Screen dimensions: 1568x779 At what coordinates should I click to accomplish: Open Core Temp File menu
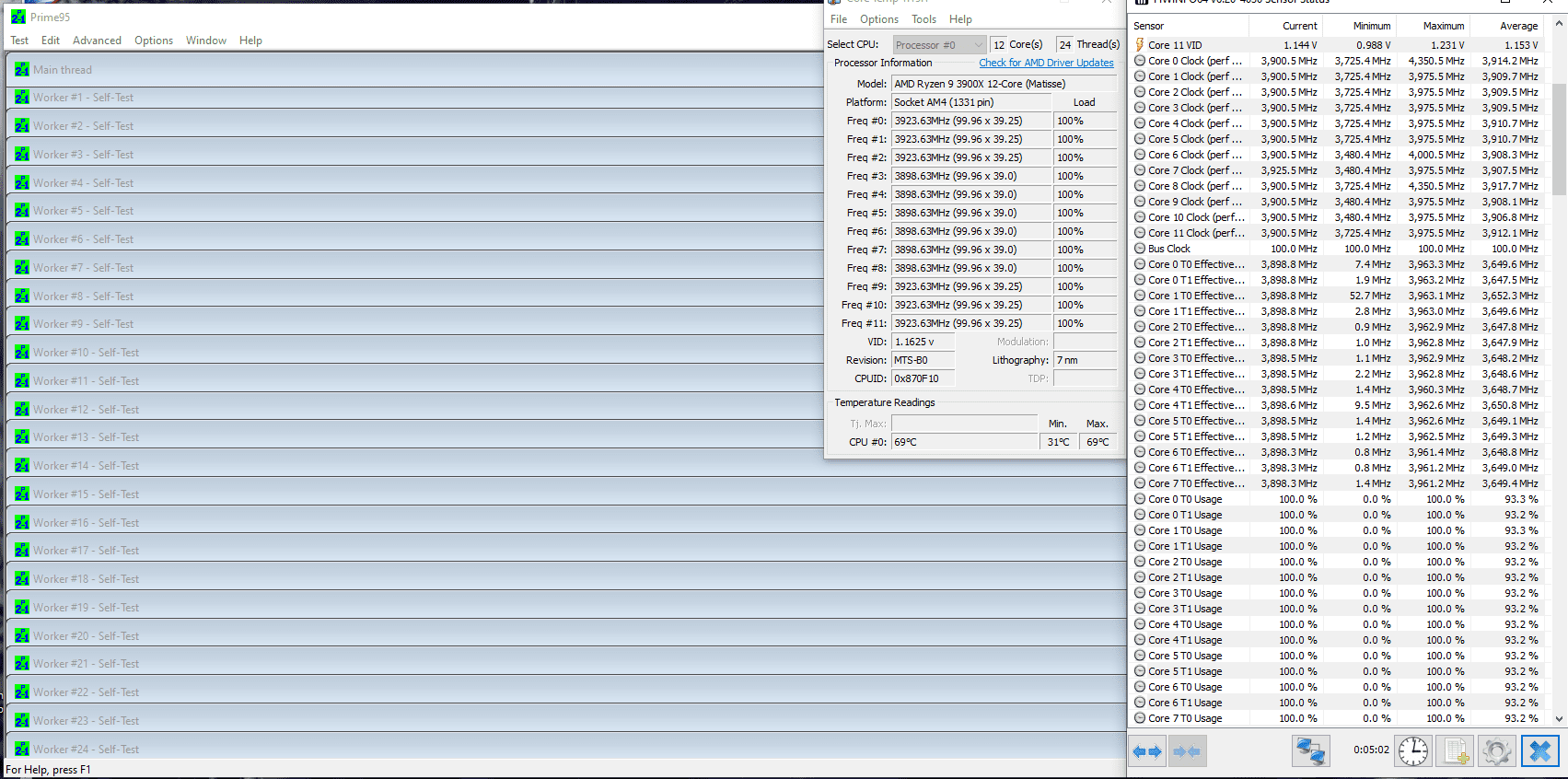point(839,19)
